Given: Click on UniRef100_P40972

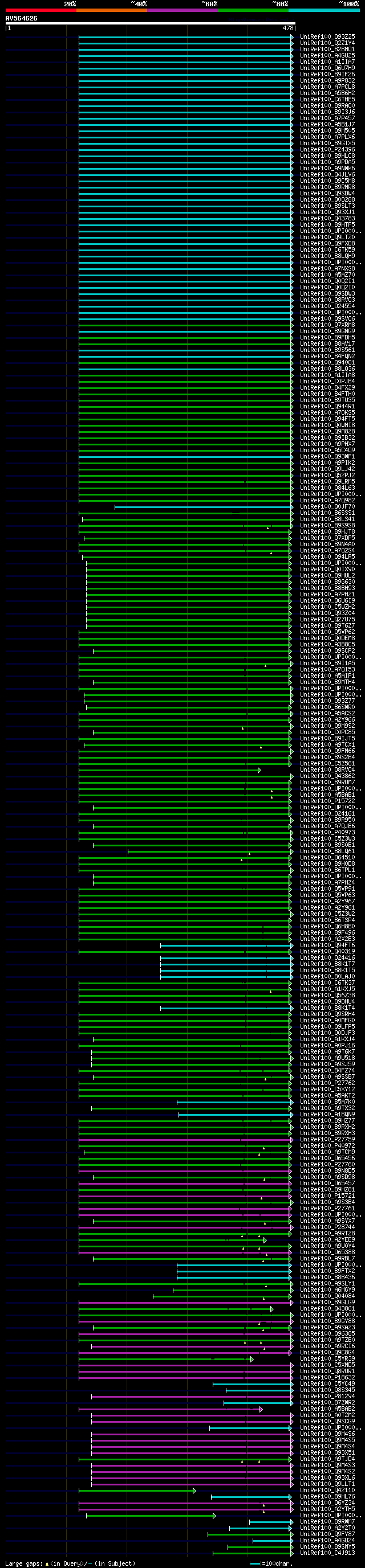Looking at the screenshot, I should click(x=328, y=1145).
